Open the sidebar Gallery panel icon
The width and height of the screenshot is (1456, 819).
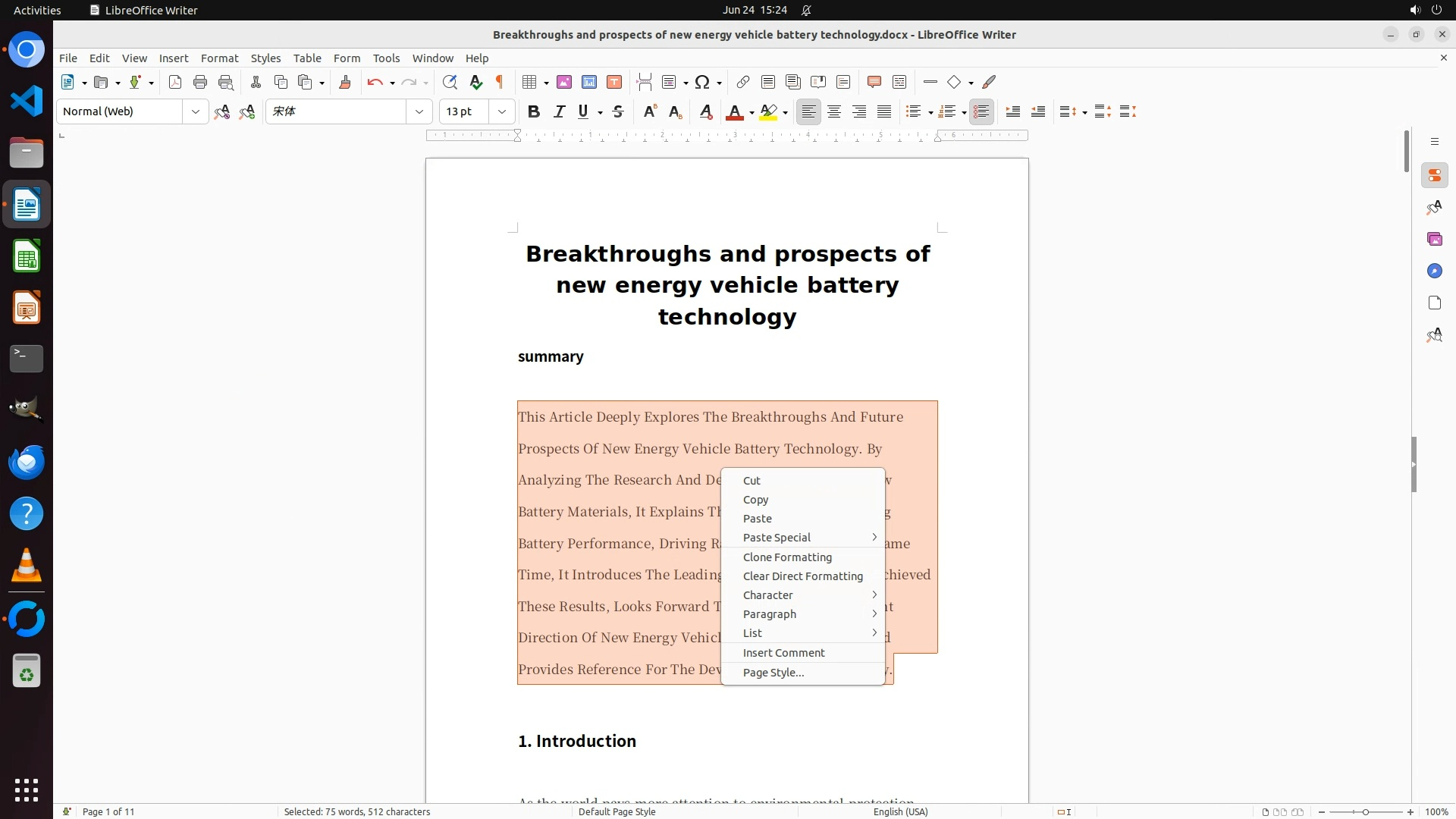click(1434, 240)
